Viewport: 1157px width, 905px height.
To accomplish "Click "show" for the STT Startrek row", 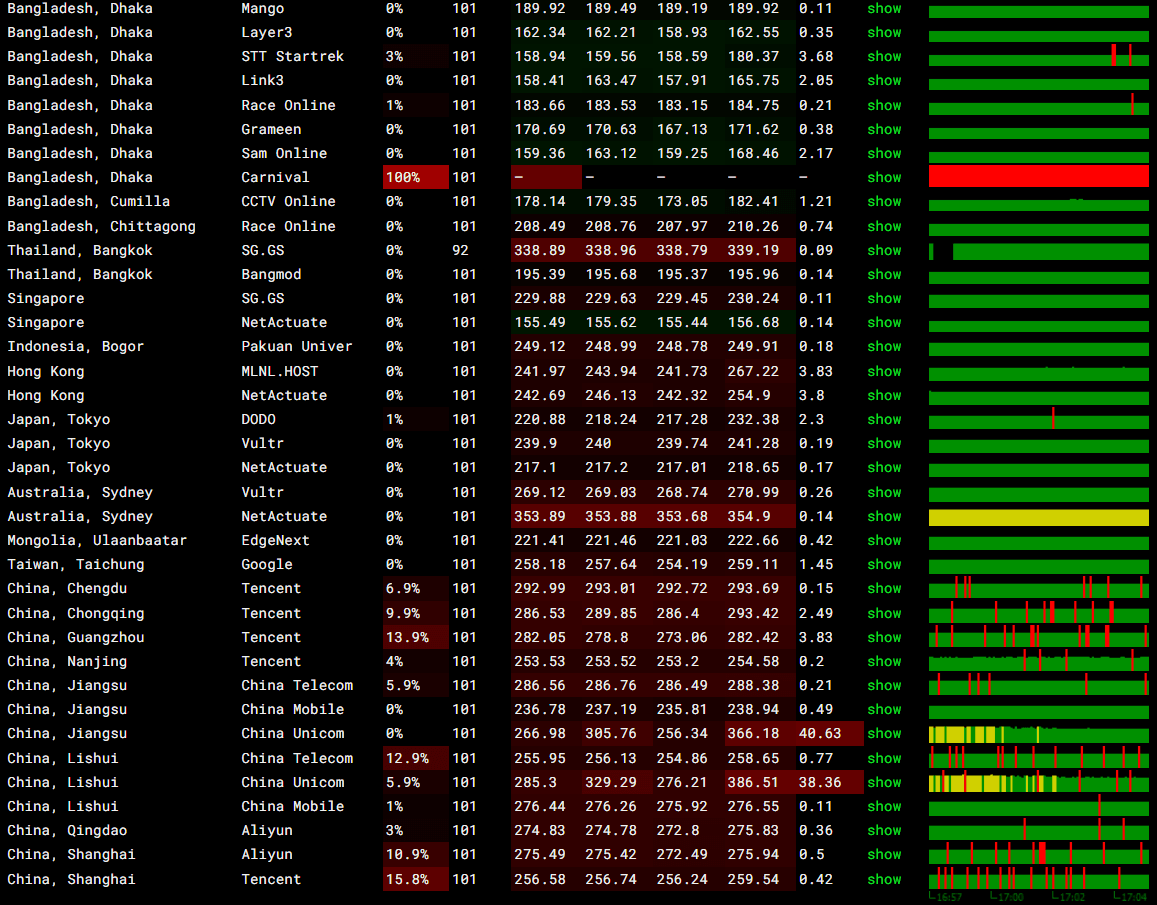I will 884,57.
